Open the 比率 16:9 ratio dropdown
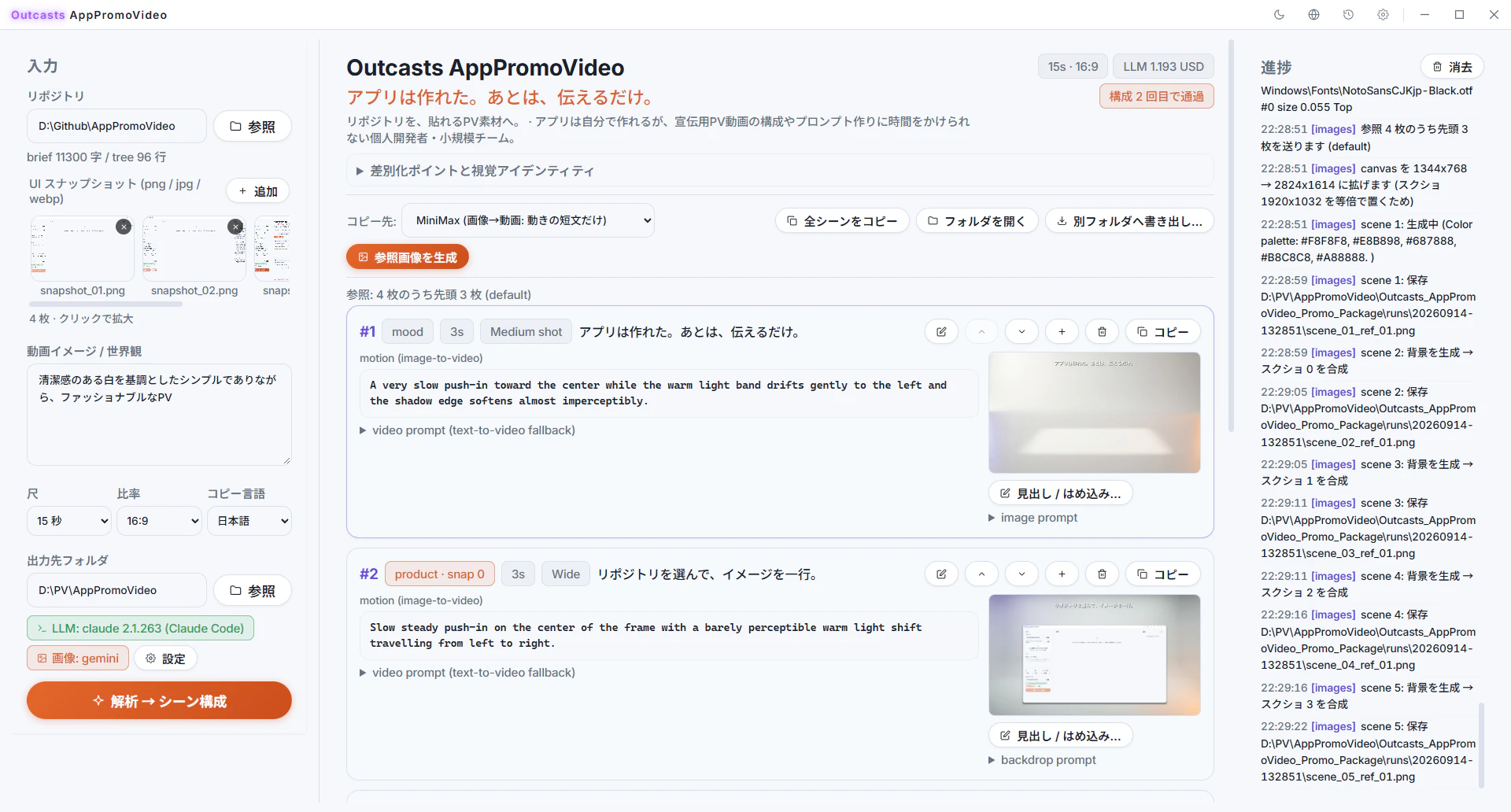The height and width of the screenshot is (812, 1511). click(x=160, y=521)
